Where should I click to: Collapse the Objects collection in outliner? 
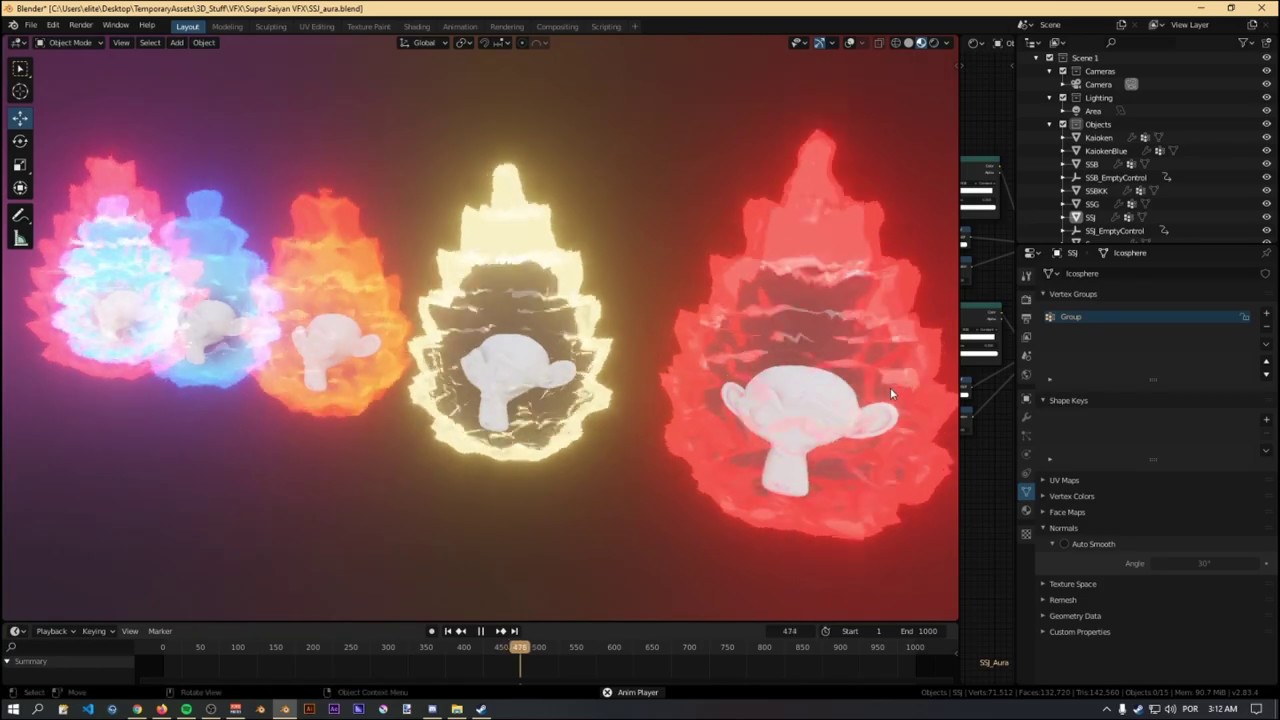point(1050,124)
